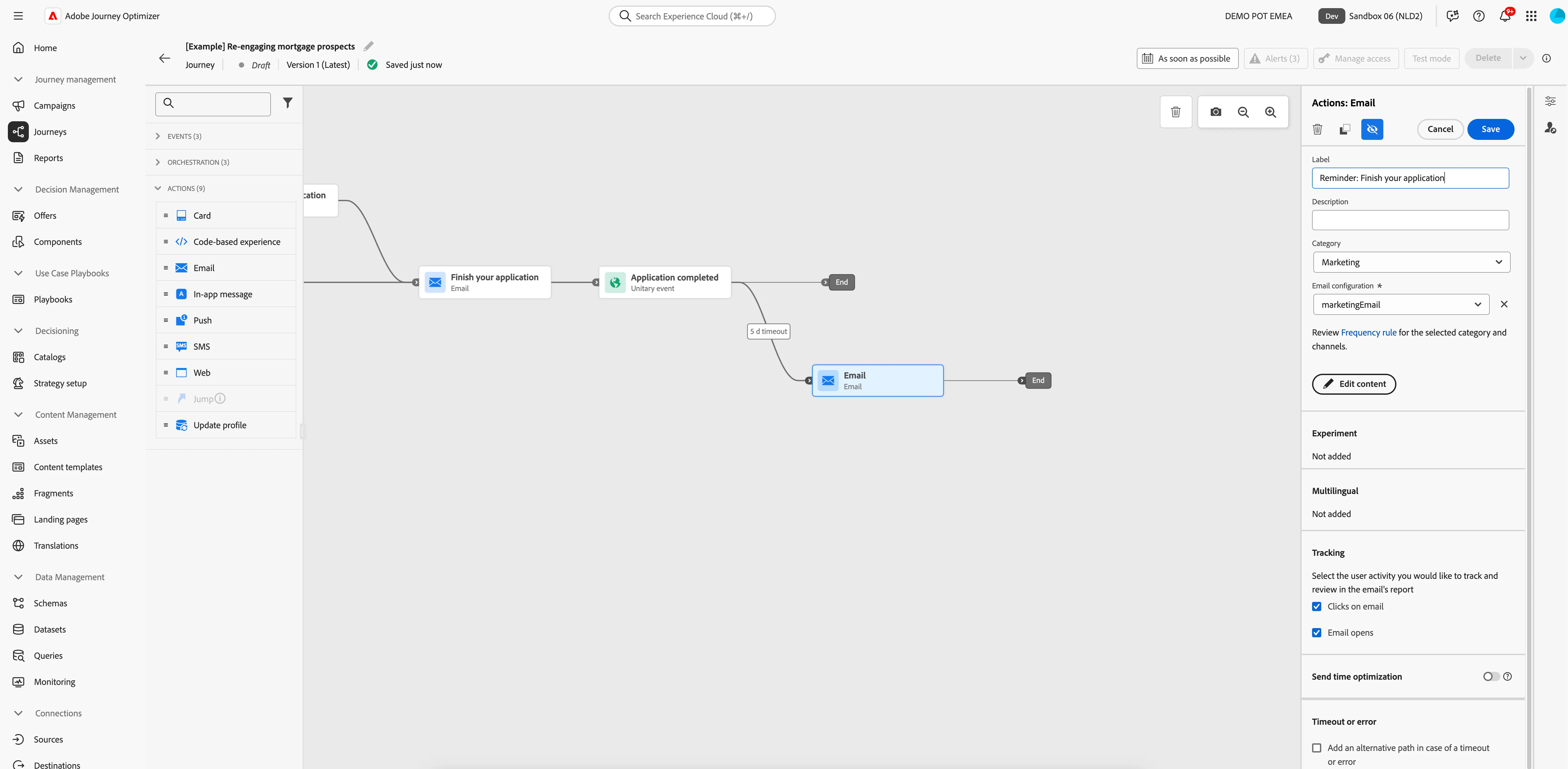Viewport: 1568px width, 769px height.
Task: Open the Frequency rule link
Action: click(1368, 332)
